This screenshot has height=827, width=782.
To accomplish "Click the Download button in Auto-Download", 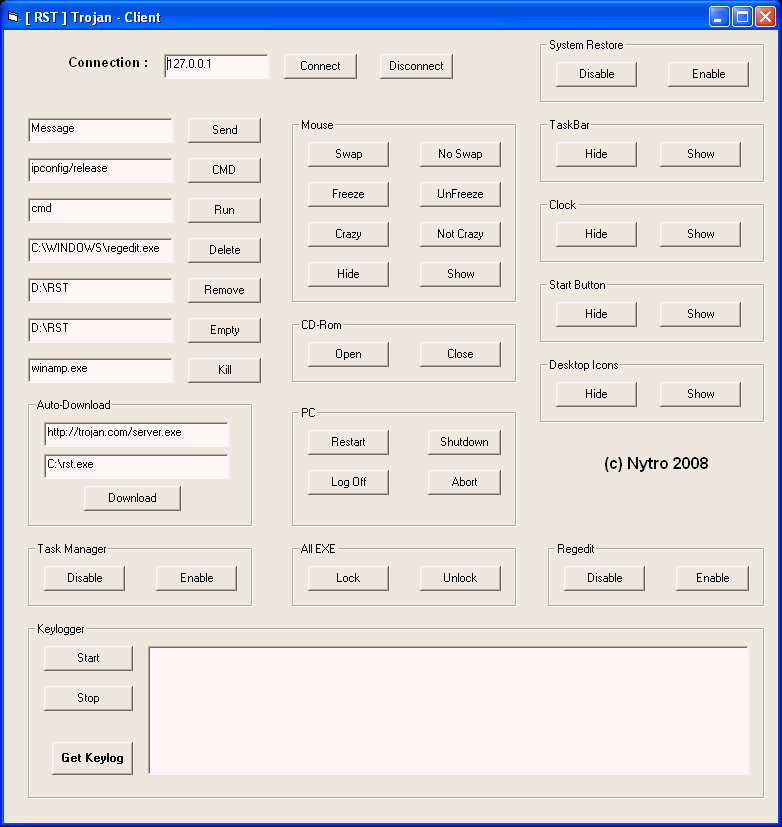I will click(x=132, y=498).
